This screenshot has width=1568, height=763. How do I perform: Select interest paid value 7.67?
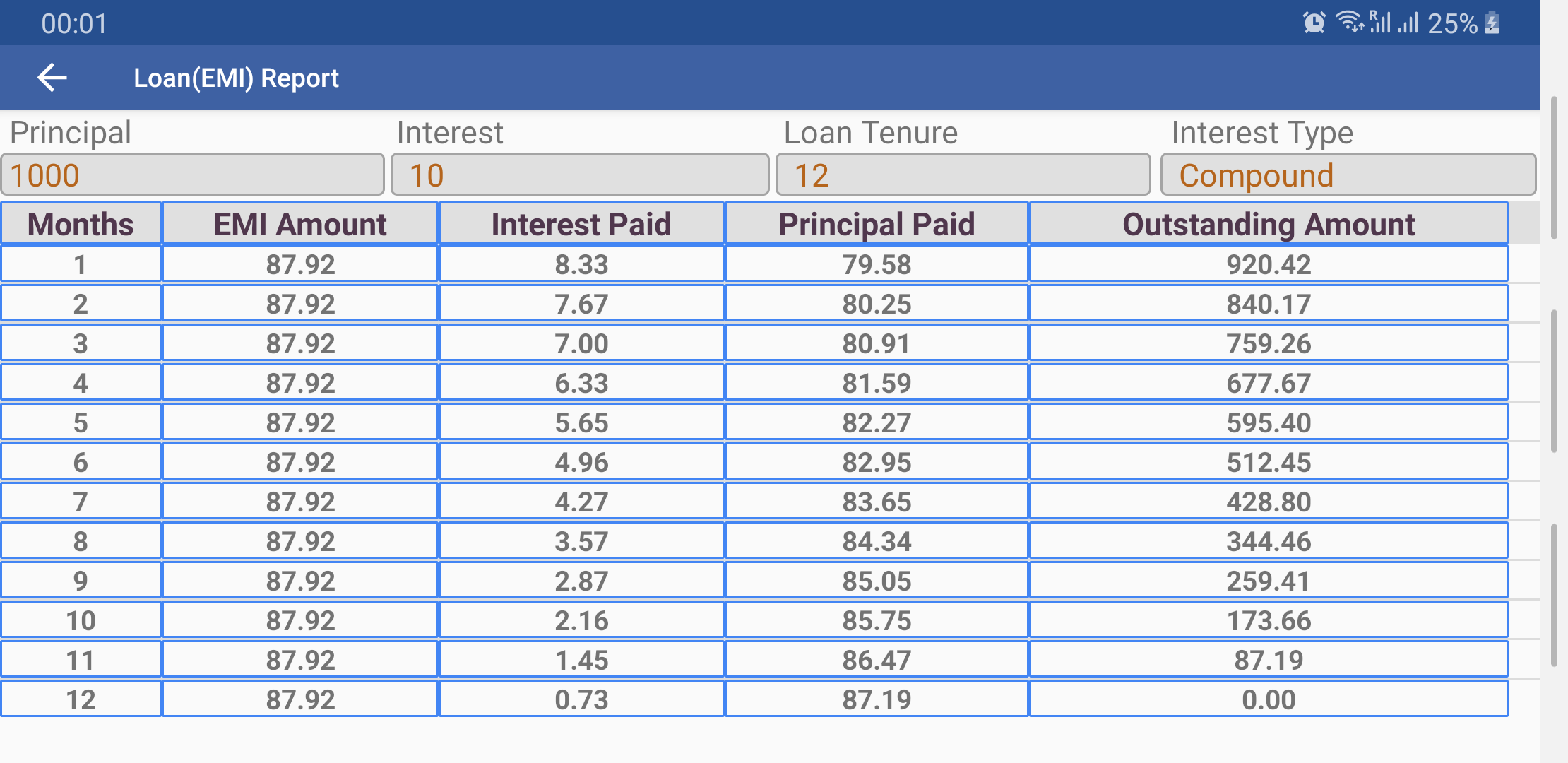pos(581,304)
